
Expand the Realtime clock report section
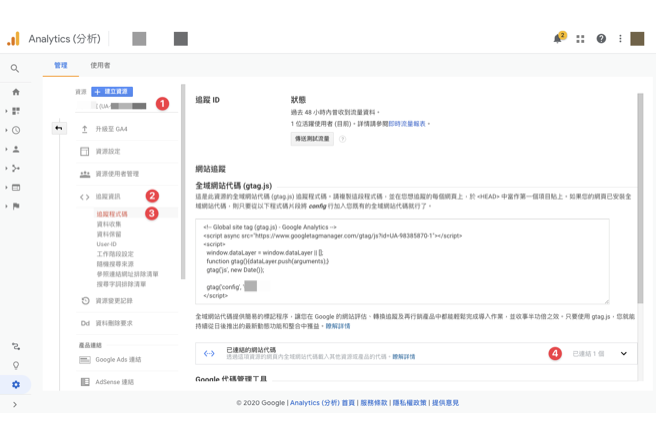click(15, 130)
